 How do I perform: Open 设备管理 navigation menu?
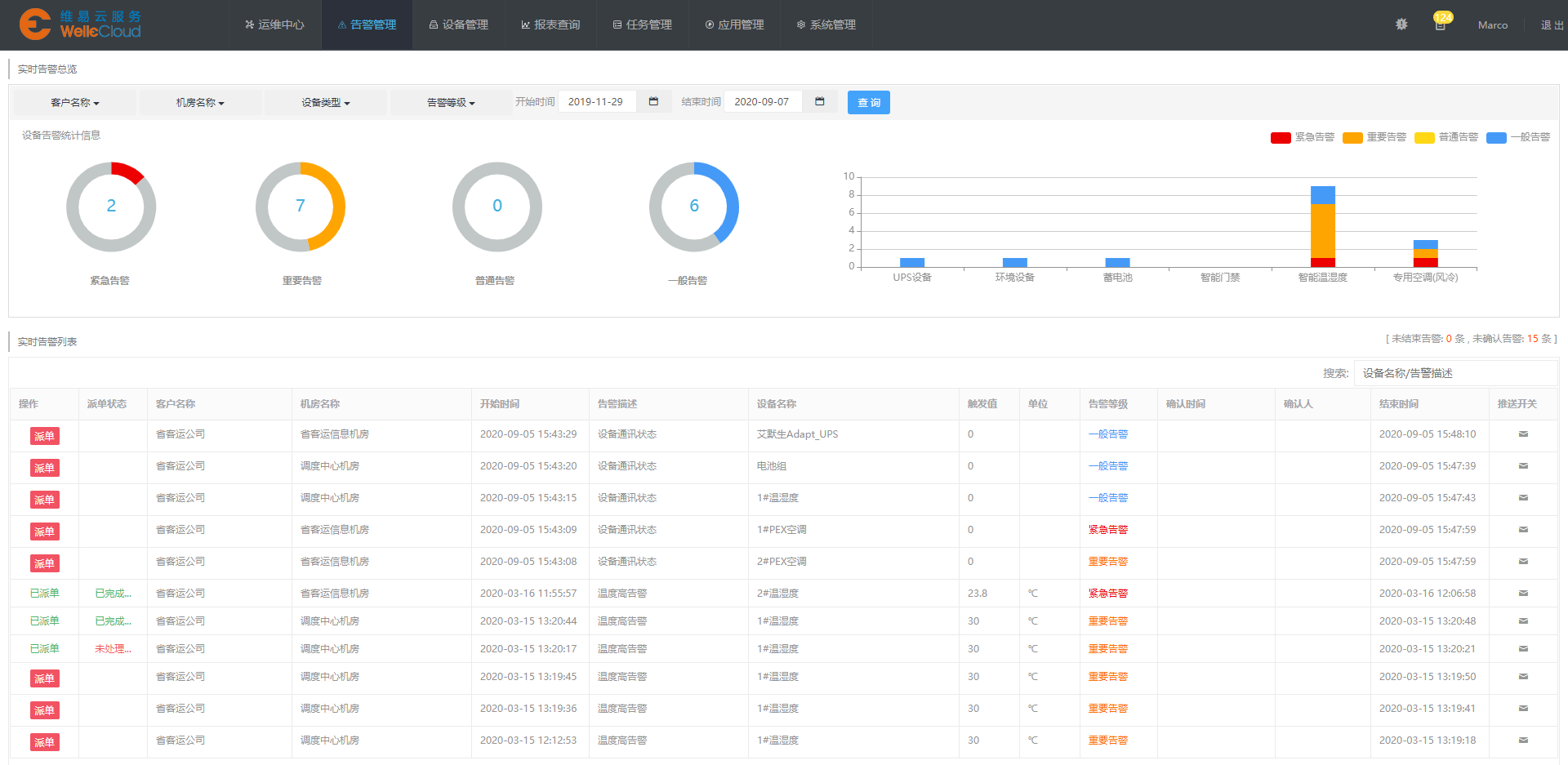point(458,24)
